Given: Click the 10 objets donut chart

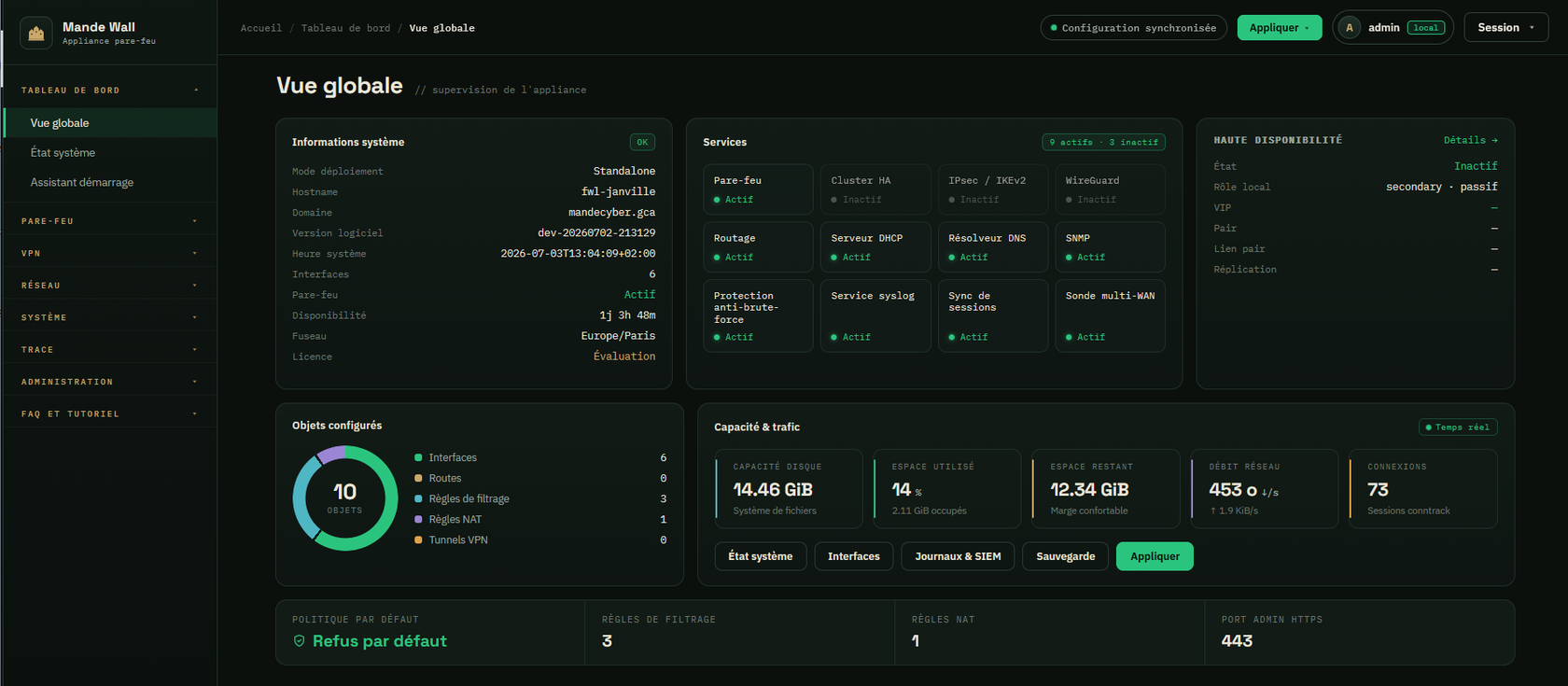Looking at the screenshot, I should pos(345,498).
